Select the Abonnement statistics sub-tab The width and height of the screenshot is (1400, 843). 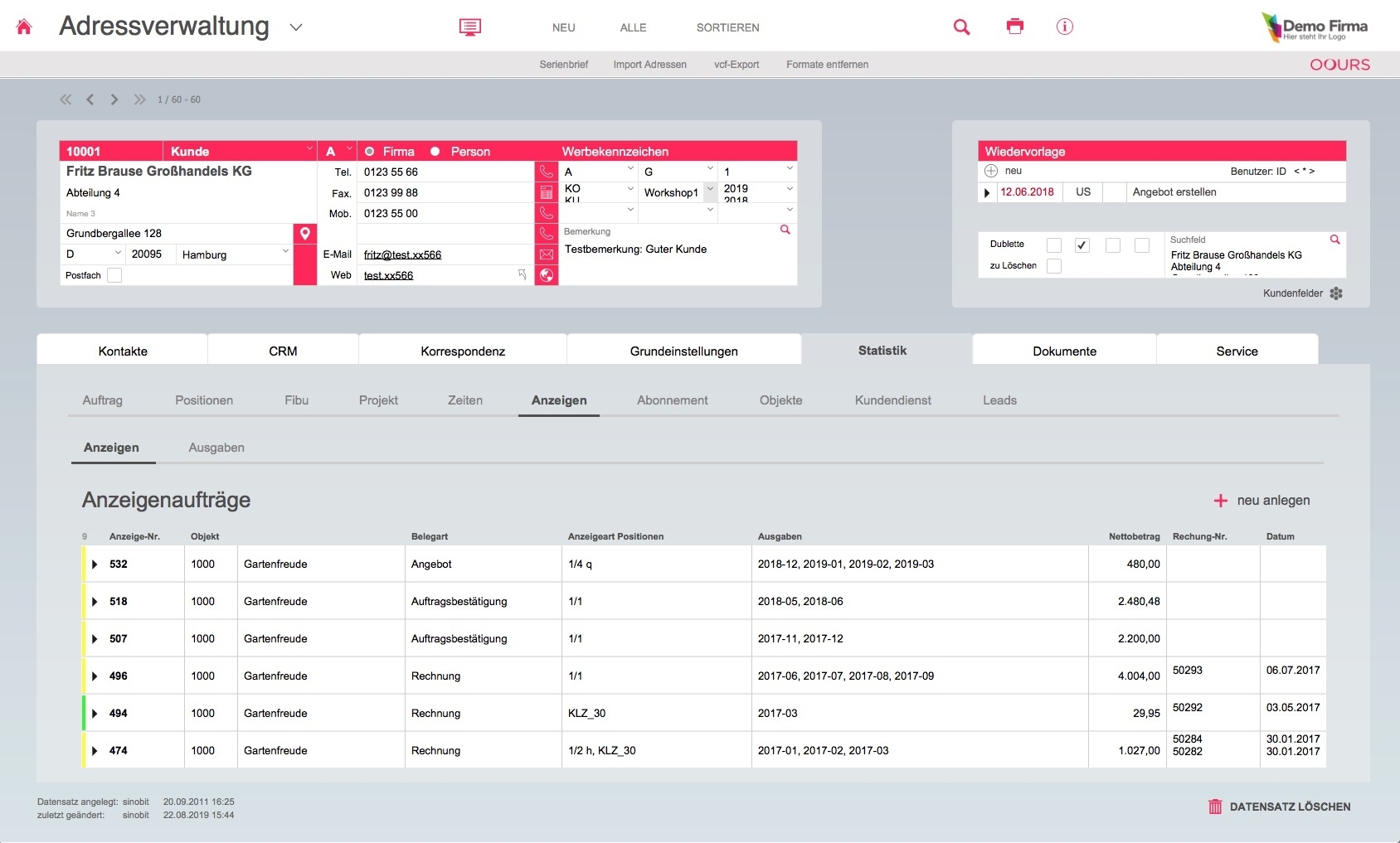673,400
